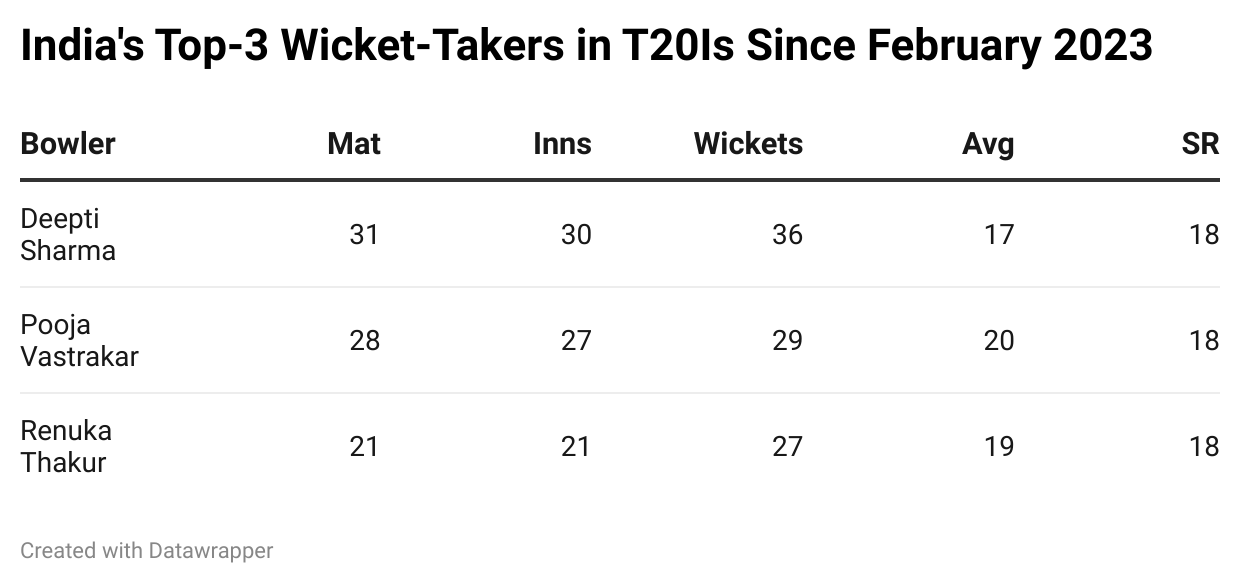Screen dimensions: 1240x584
Task: Sort by the Mat column header
Action: 354,144
